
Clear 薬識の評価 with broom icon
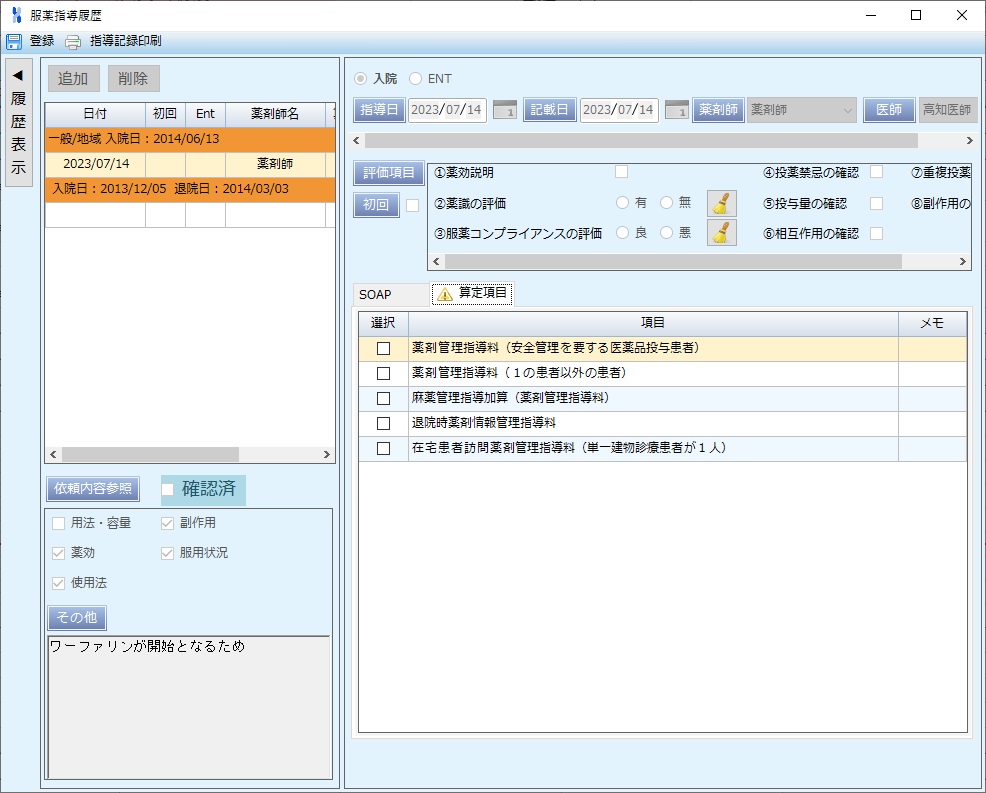coord(721,203)
